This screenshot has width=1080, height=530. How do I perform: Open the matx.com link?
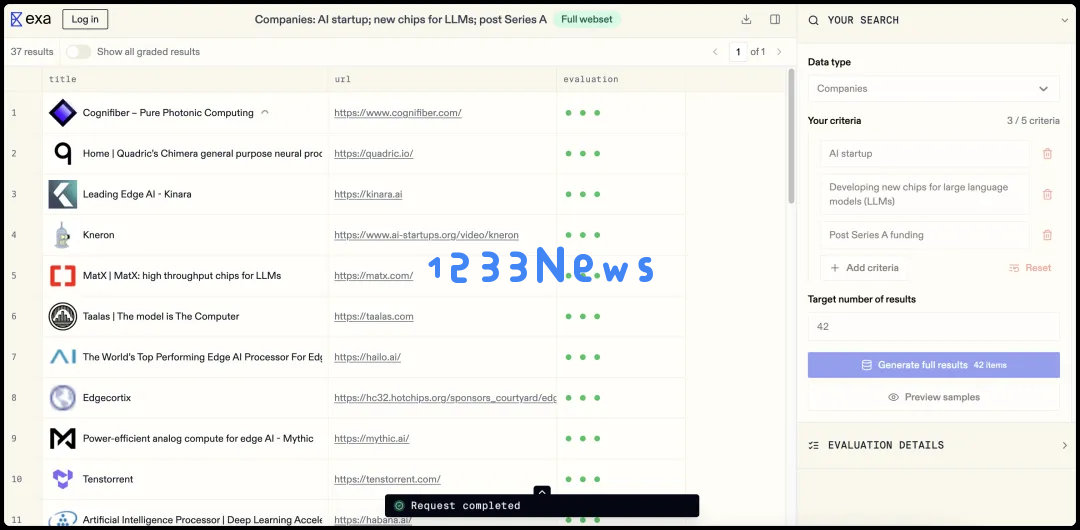pyautogui.click(x=373, y=276)
